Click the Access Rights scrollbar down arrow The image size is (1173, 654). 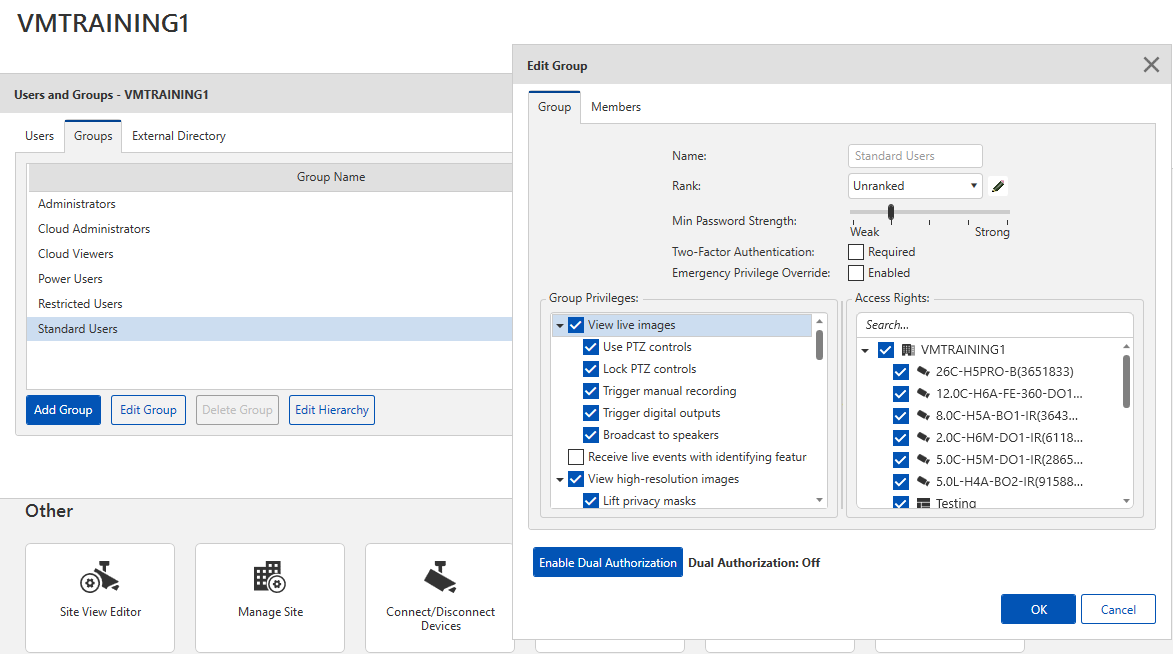(1127, 501)
